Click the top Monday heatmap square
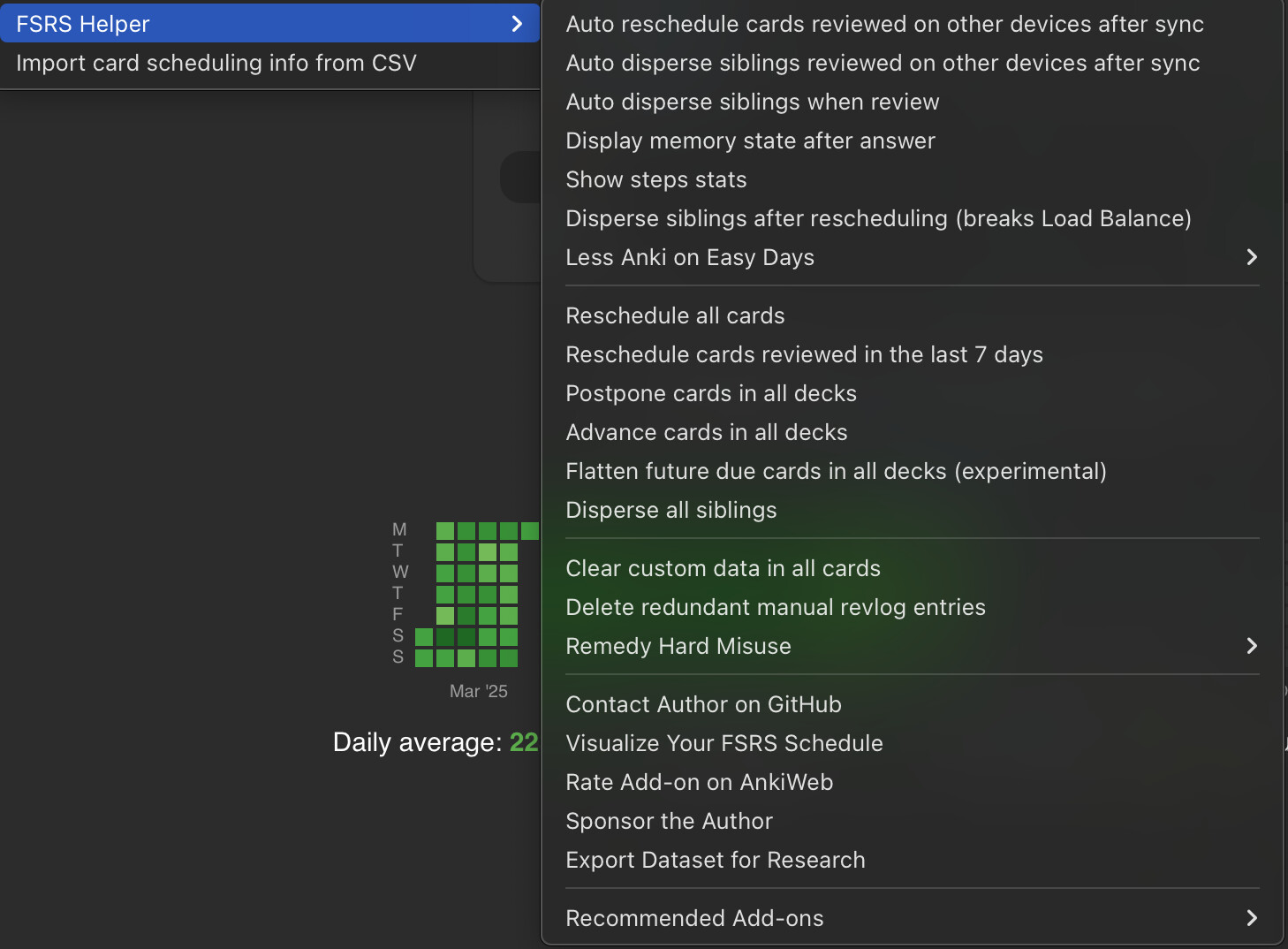 [x=445, y=531]
